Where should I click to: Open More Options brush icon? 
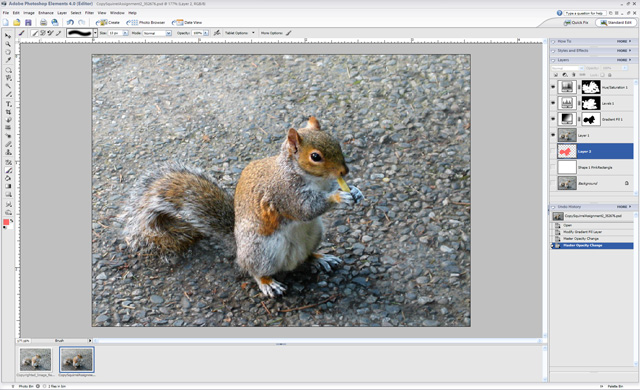point(289,33)
